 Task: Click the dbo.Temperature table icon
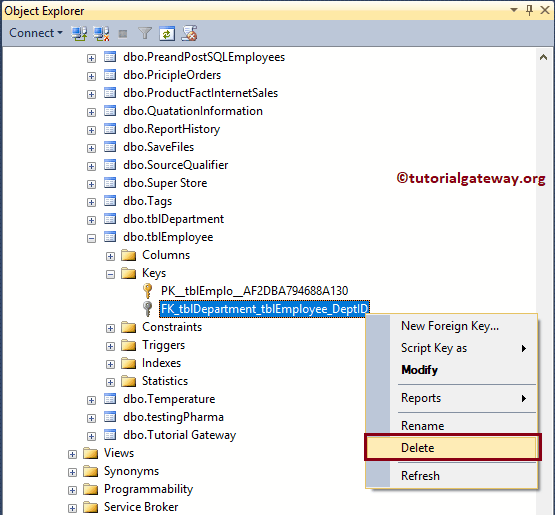(110, 399)
